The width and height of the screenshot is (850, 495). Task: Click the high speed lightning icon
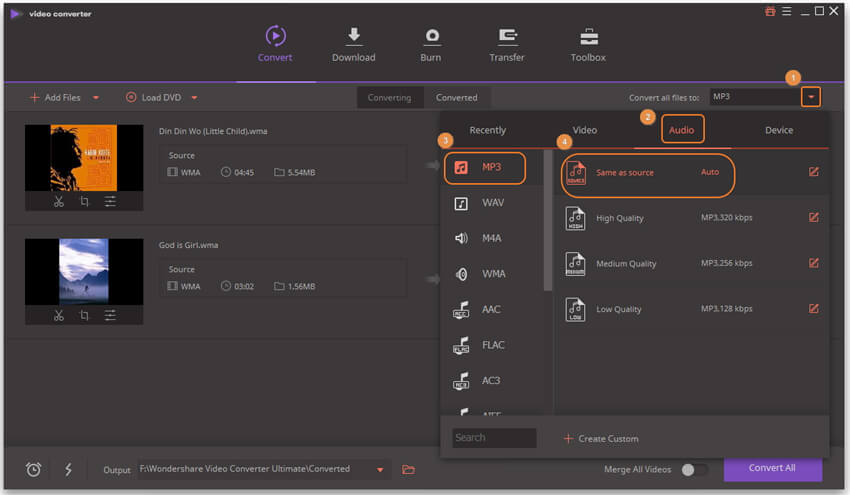tap(68, 470)
